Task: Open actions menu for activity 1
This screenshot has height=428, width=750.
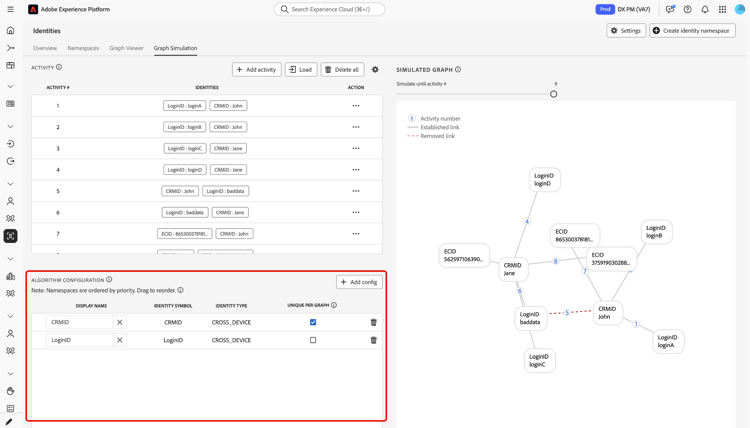Action: coord(356,106)
